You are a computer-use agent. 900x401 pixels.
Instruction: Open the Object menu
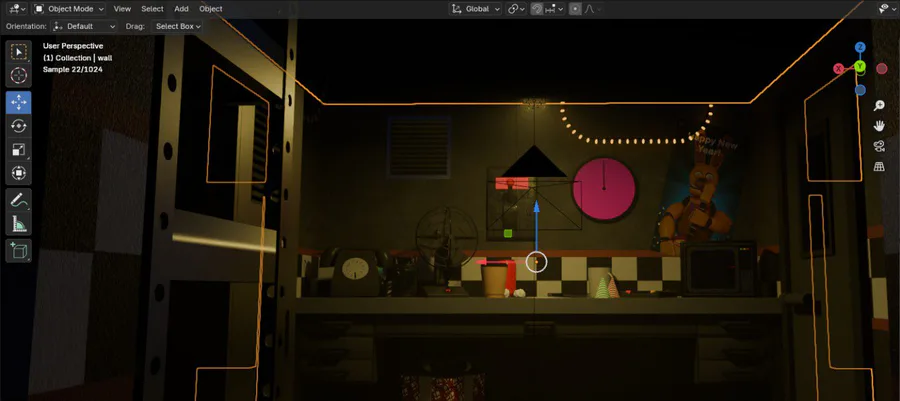(211, 9)
